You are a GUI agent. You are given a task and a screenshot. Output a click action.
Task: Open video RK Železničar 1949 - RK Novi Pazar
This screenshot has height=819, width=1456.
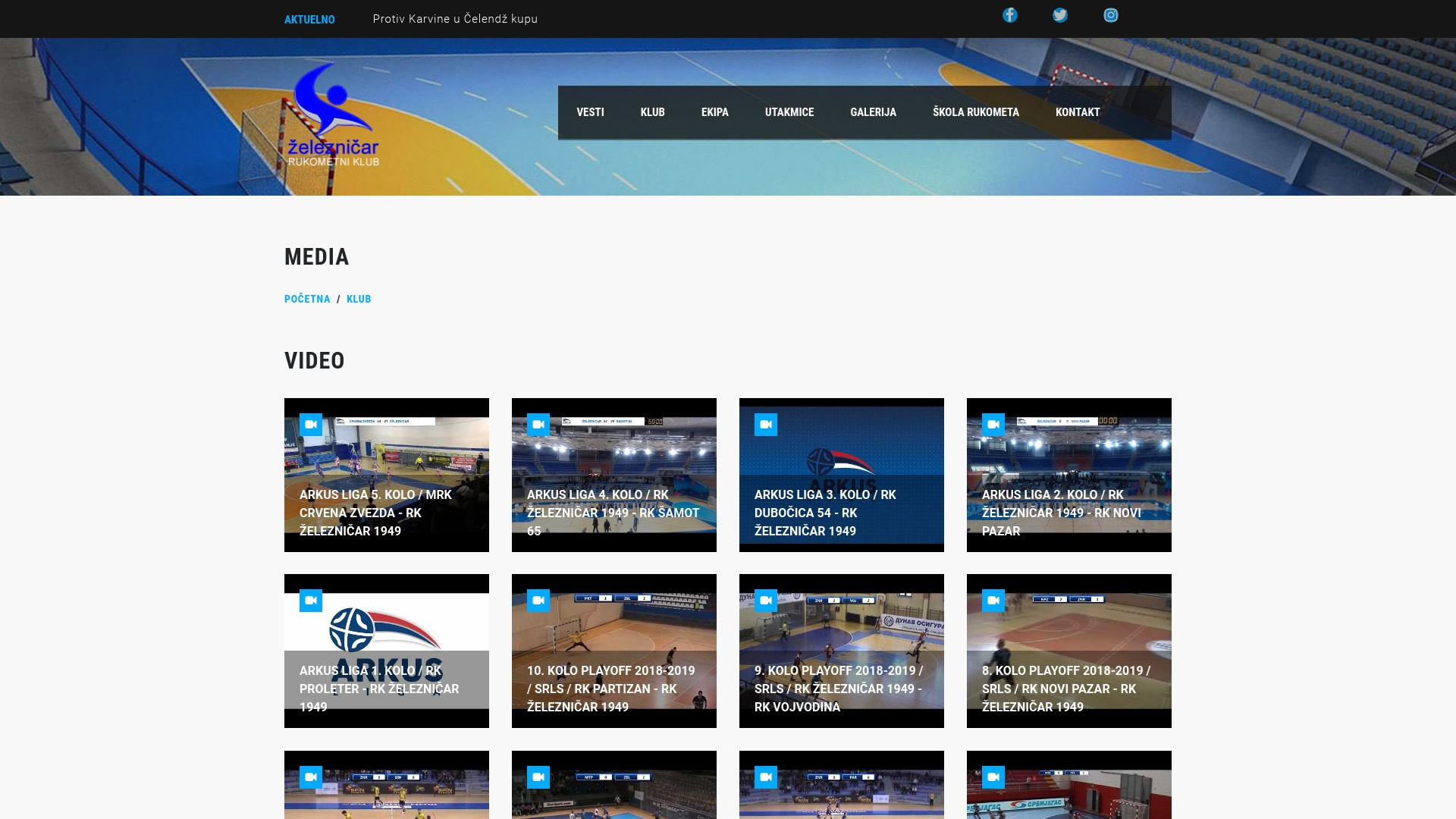click(1069, 475)
